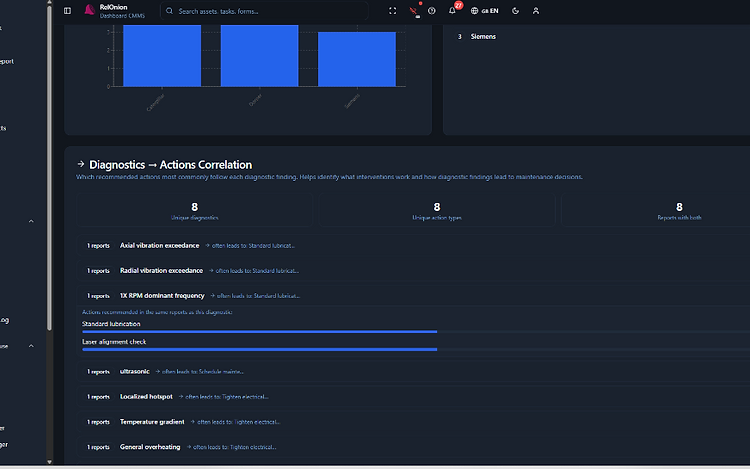Click the Unique action types stat card
Image resolution: width=750 pixels, height=469 pixels.
437,210
